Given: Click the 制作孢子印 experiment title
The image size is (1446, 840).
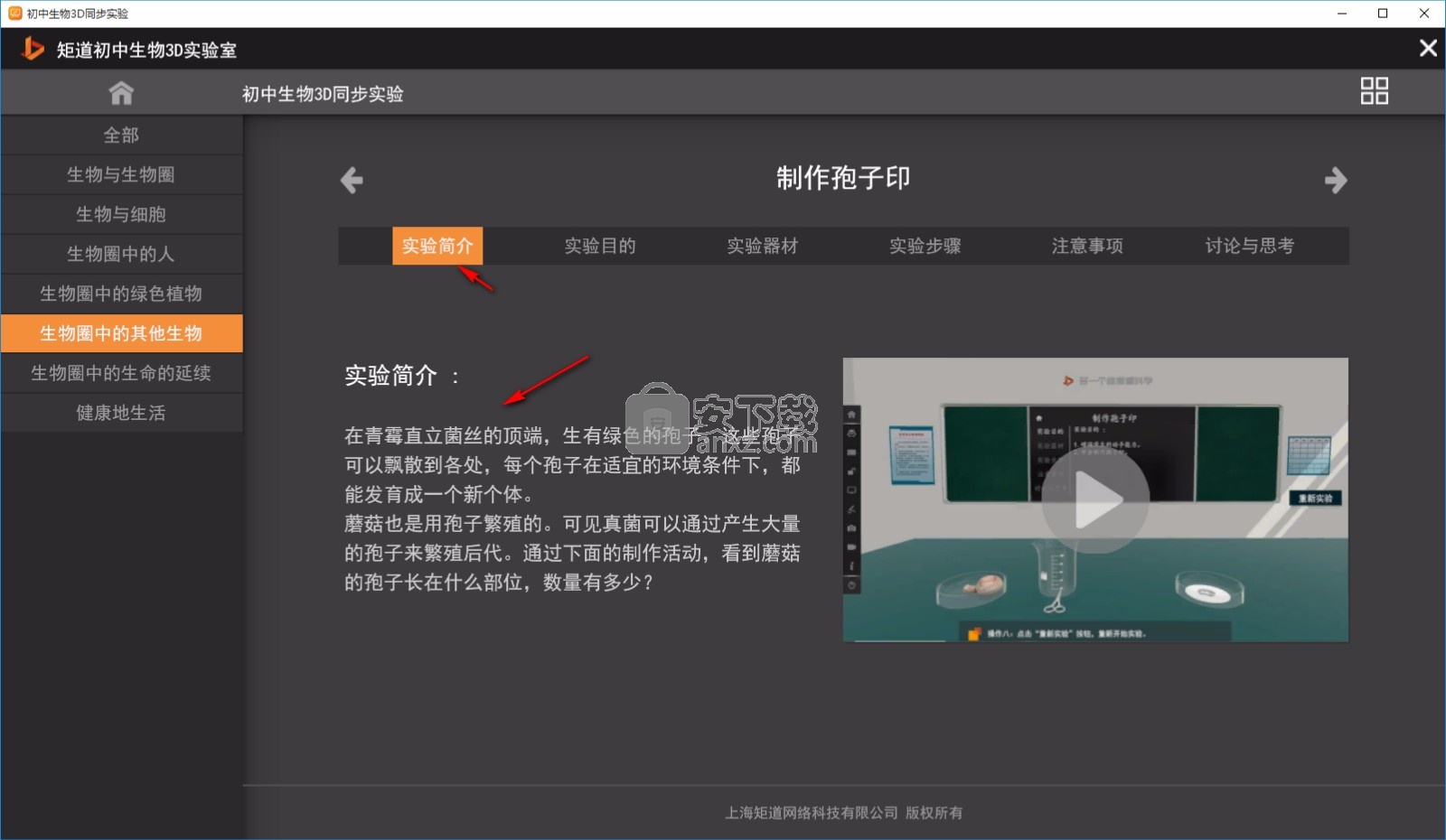Looking at the screenshot, I should pos(843,178).
